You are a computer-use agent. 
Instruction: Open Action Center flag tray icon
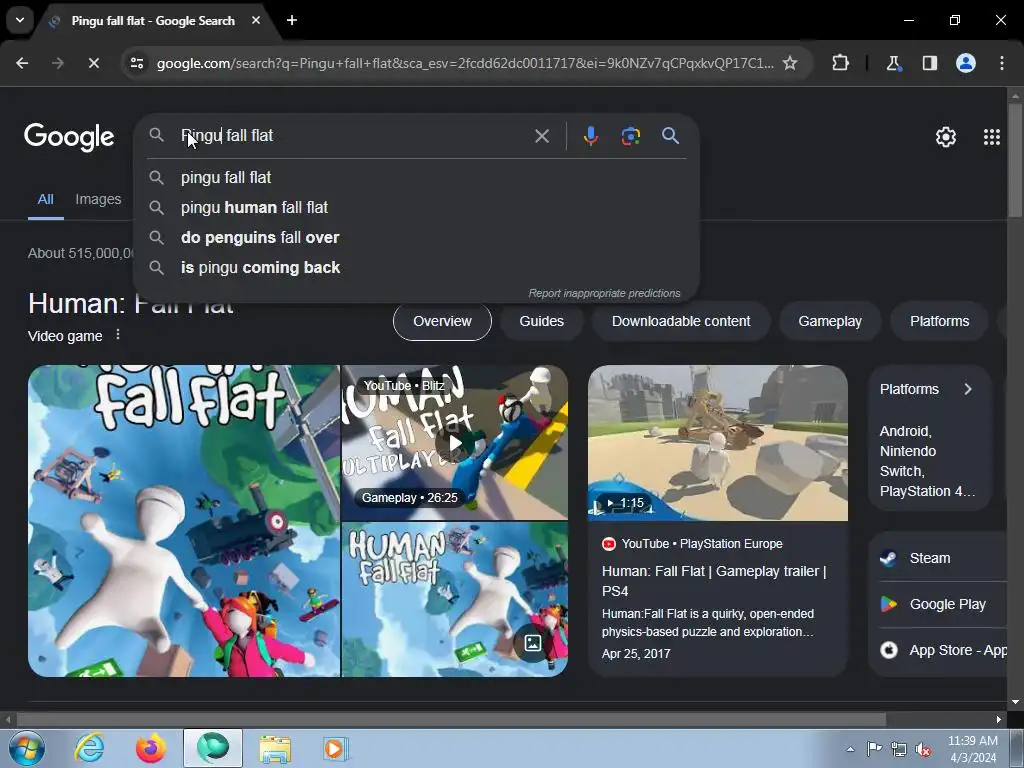pyautogui.click(x=874, y=749)
